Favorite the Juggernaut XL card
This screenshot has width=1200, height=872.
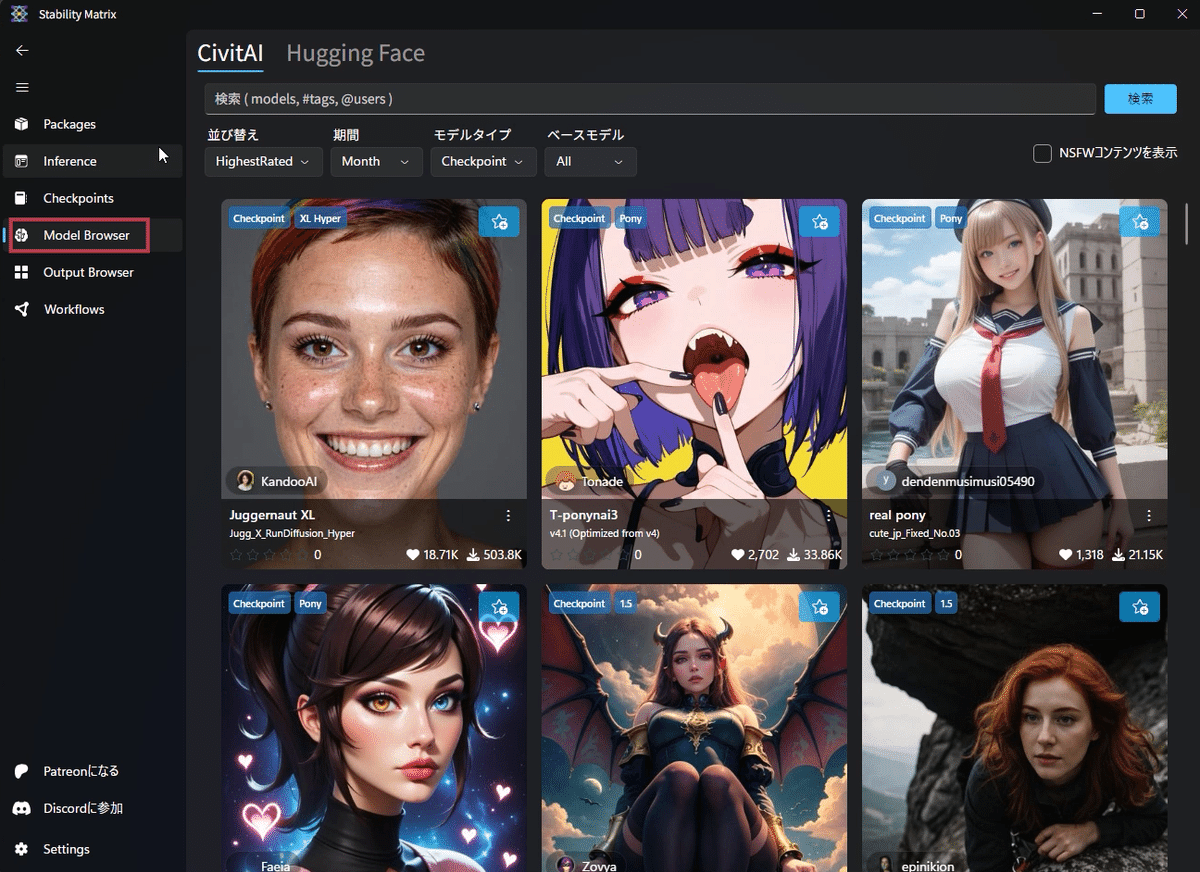[x=499, y=221]
